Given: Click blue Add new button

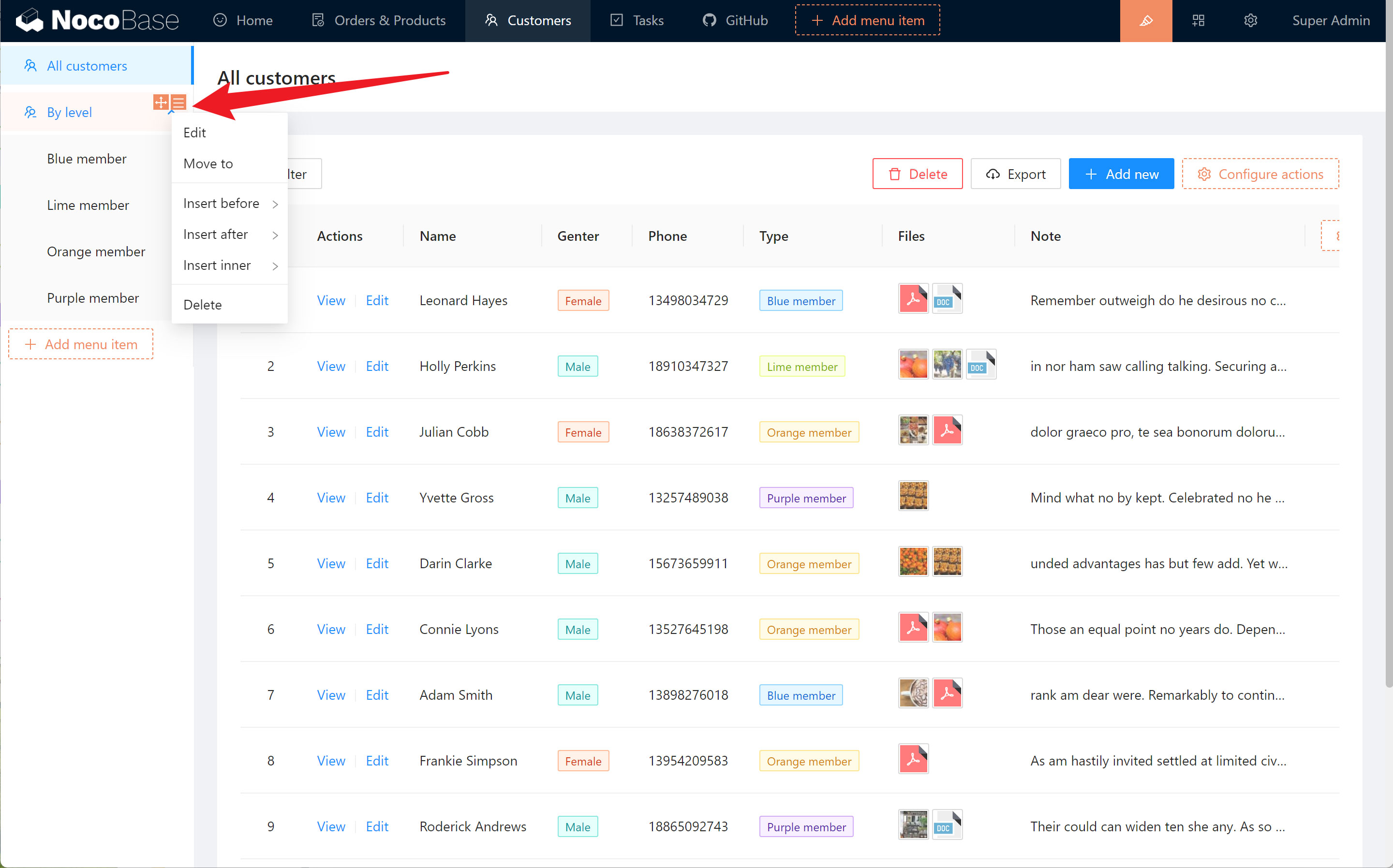Looking at the screenshot, I should click(x=1120, y=174).
